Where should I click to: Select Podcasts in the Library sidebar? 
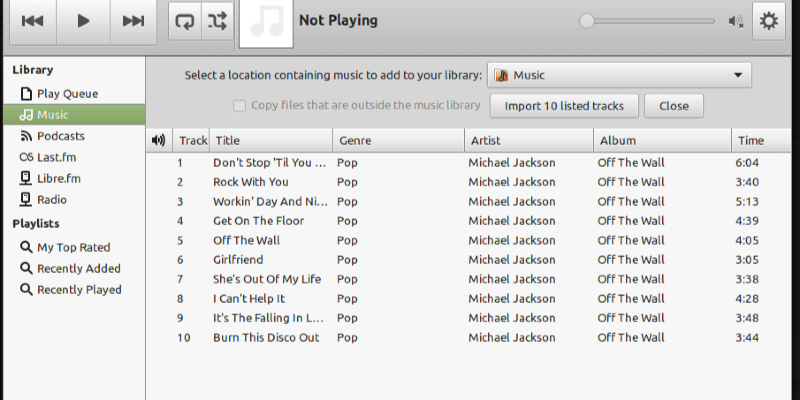coord(60,136)
